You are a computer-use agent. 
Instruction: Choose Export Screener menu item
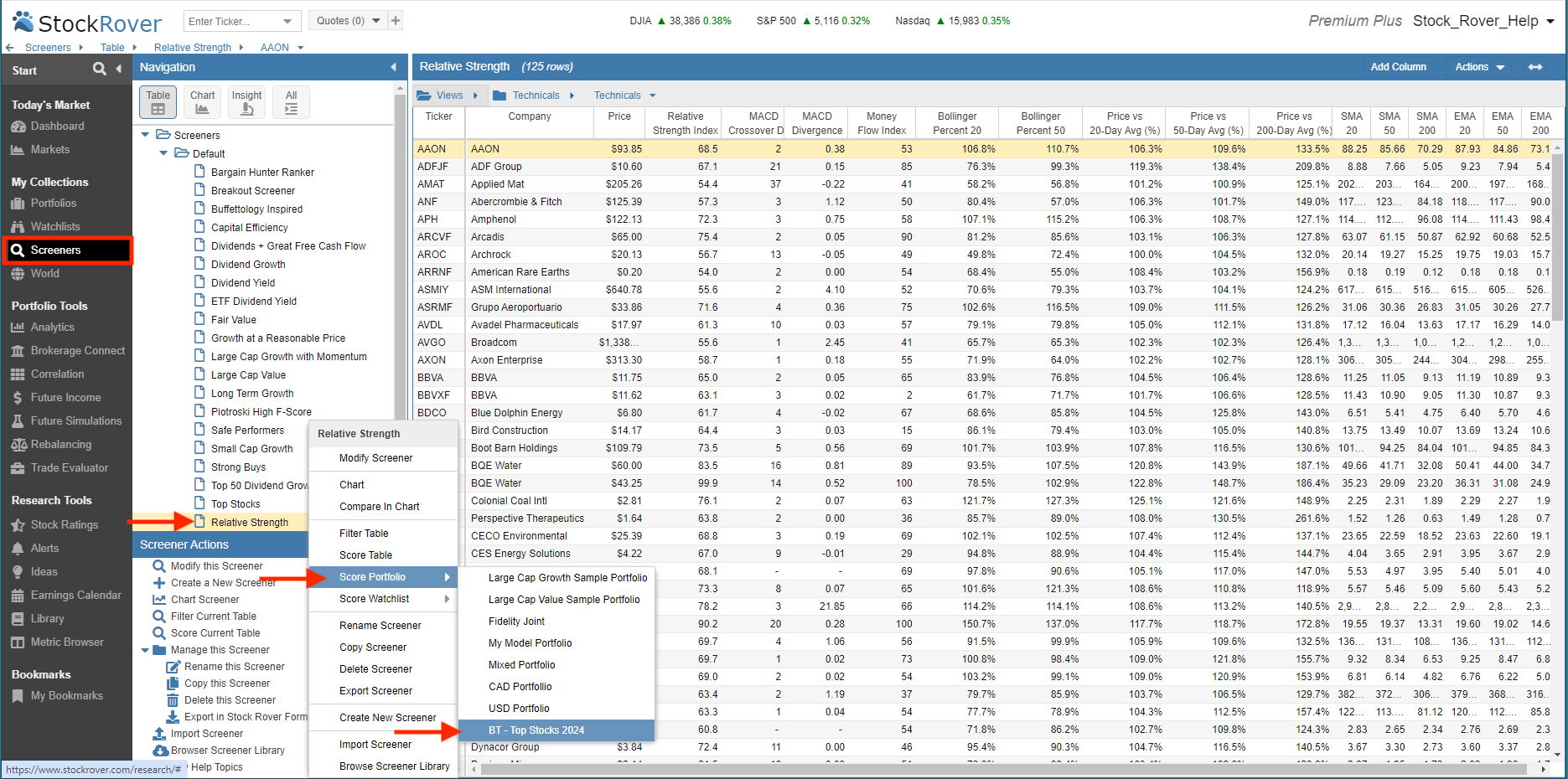pyautogui.click(x=376, y=691)
